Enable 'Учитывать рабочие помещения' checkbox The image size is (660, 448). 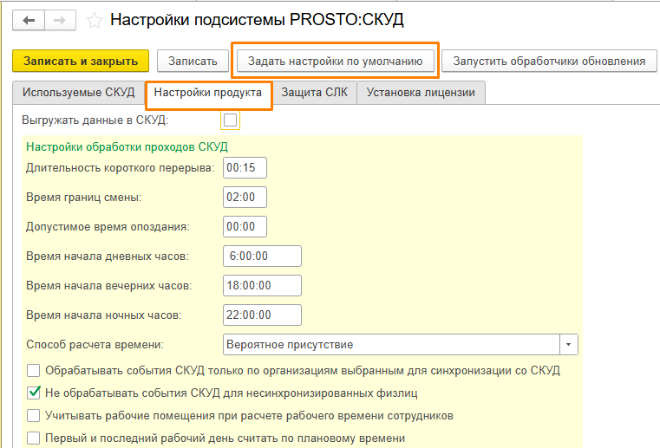click(35, 415)
